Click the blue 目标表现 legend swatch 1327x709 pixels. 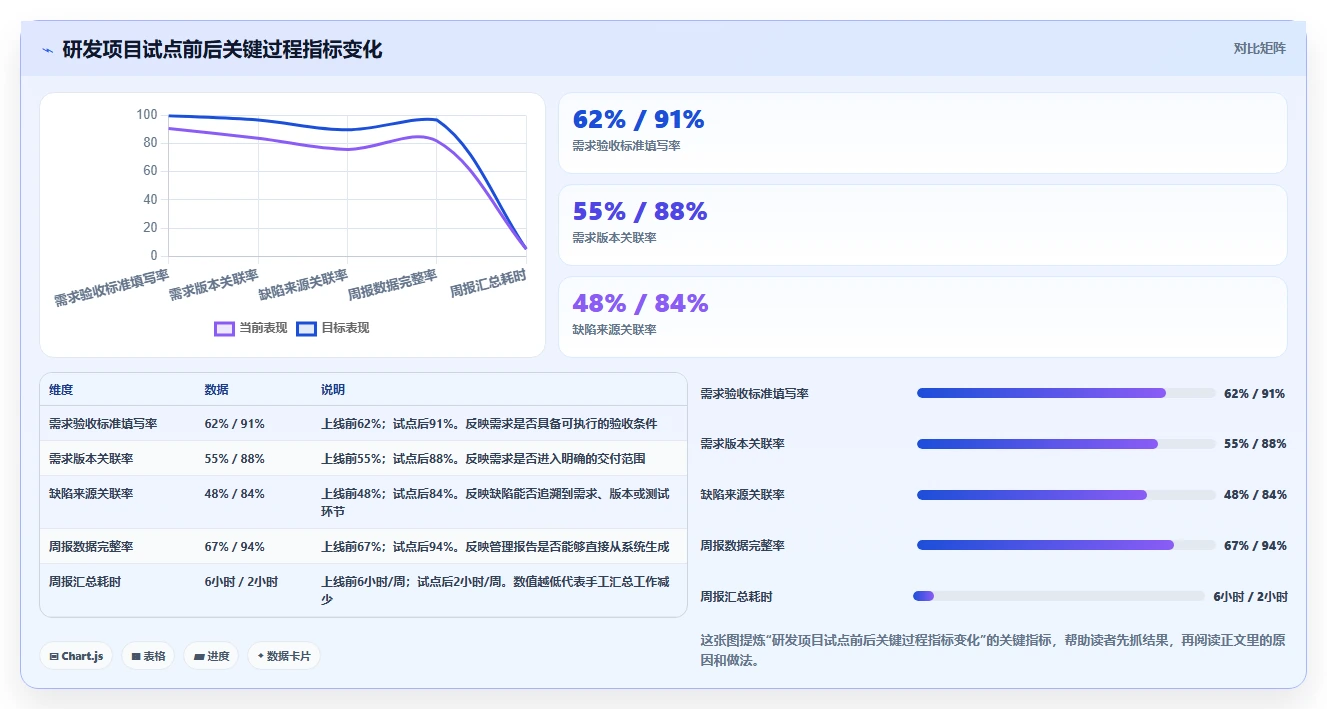307,328
